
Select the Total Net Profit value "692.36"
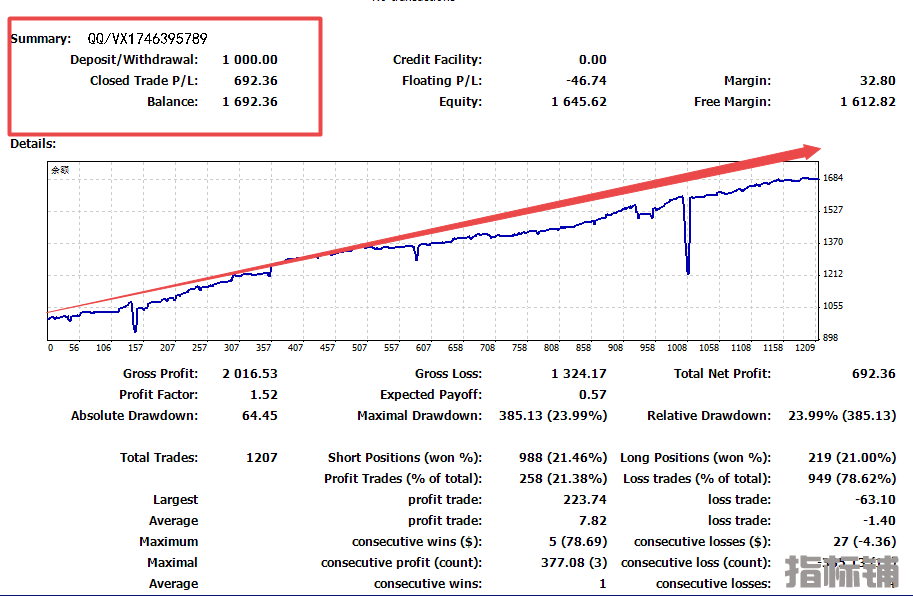[873, 374]
